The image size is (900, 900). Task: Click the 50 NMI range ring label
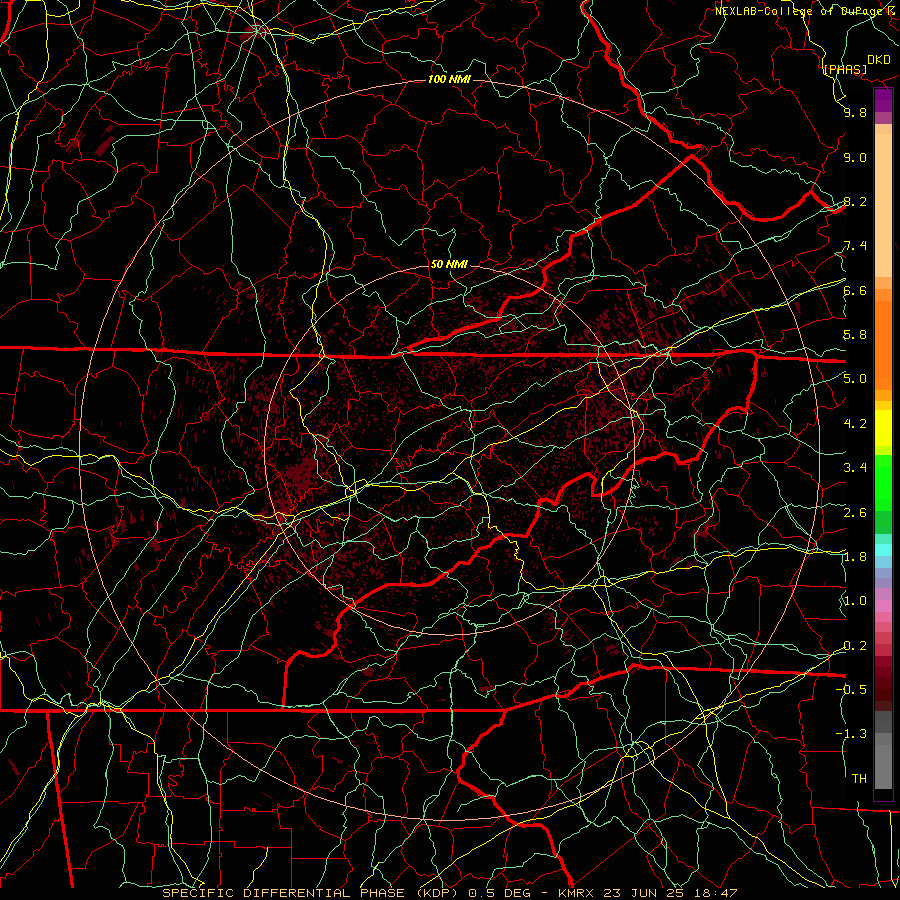(x=449, y=264)
